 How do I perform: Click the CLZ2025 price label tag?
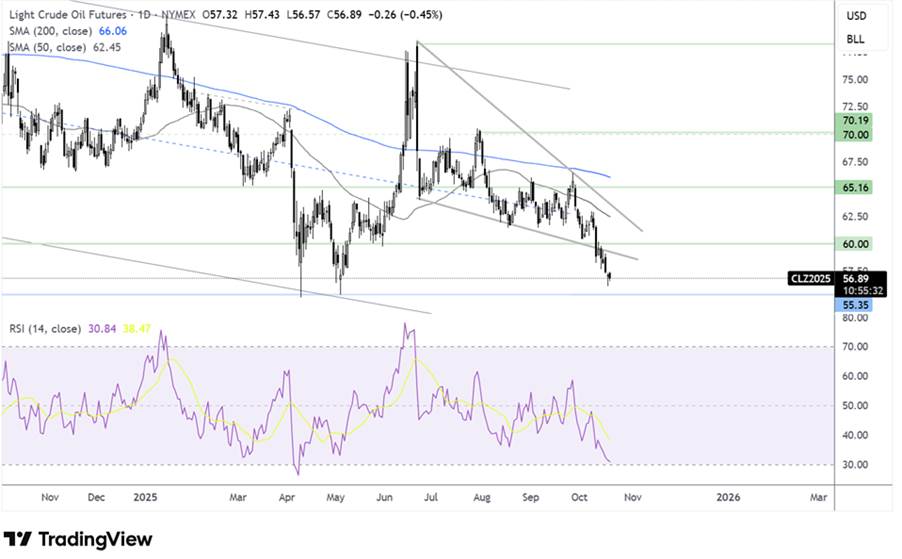[811, 279]
